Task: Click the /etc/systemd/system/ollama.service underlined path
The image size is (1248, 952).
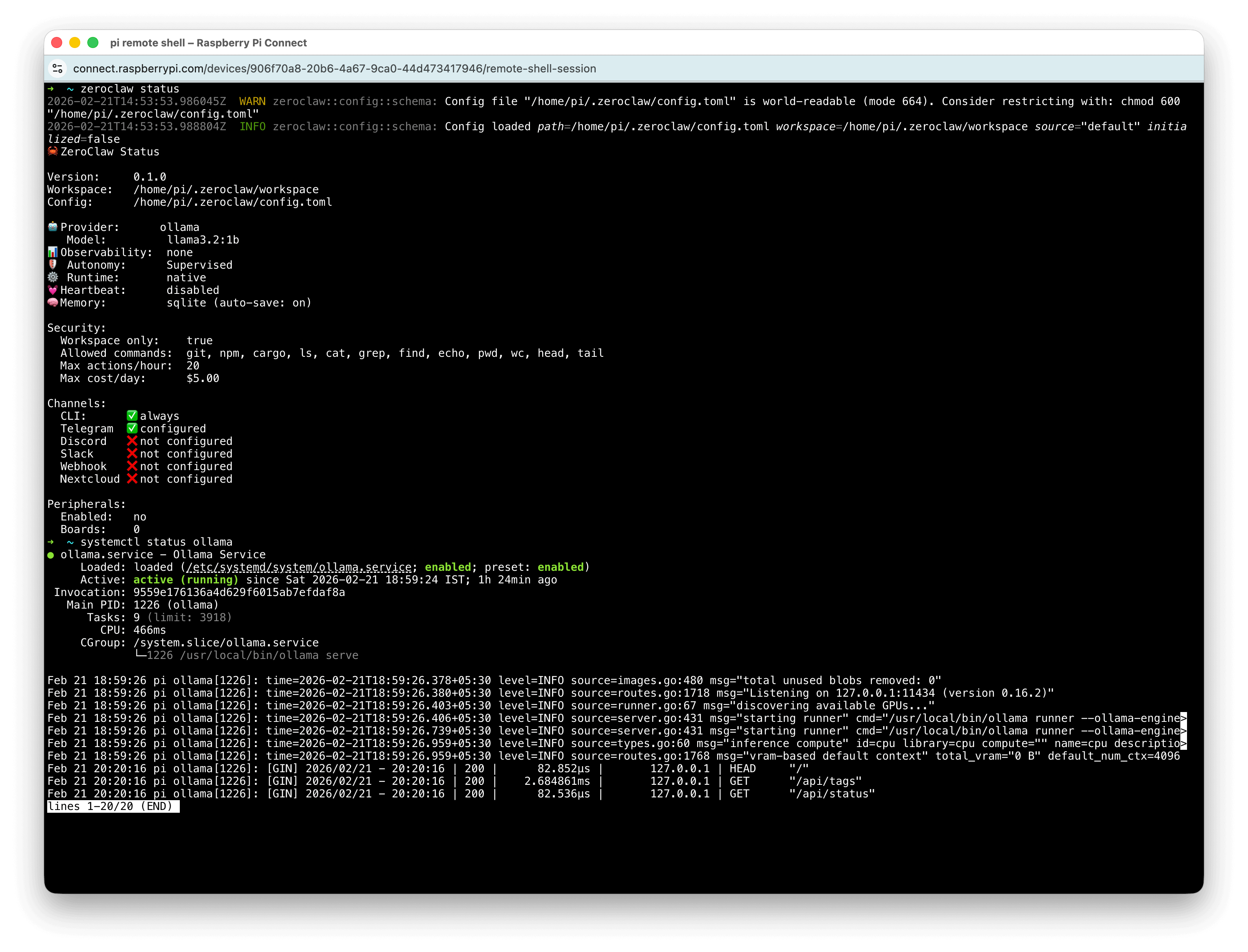Action: (x=299, y=567)
